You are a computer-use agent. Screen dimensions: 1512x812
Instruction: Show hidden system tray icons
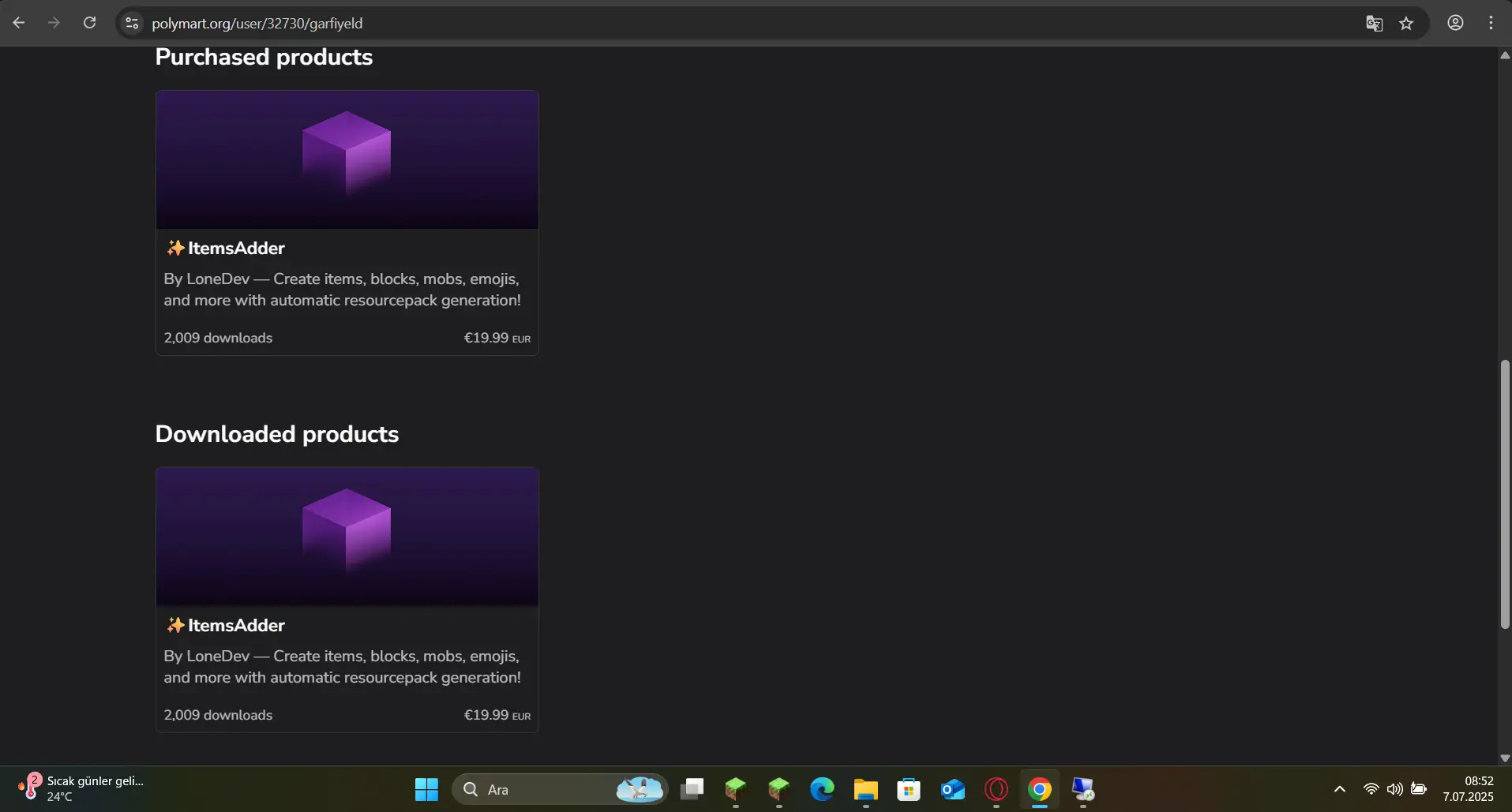point(1340,789)
